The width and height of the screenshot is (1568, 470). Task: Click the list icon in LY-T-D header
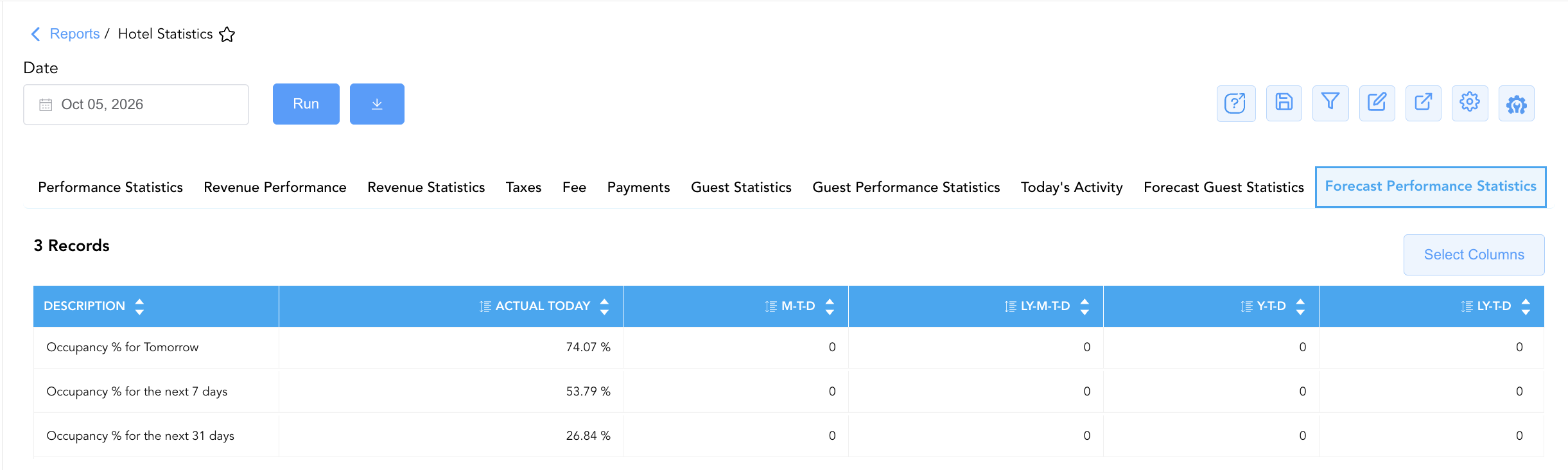pos(1467,306)
